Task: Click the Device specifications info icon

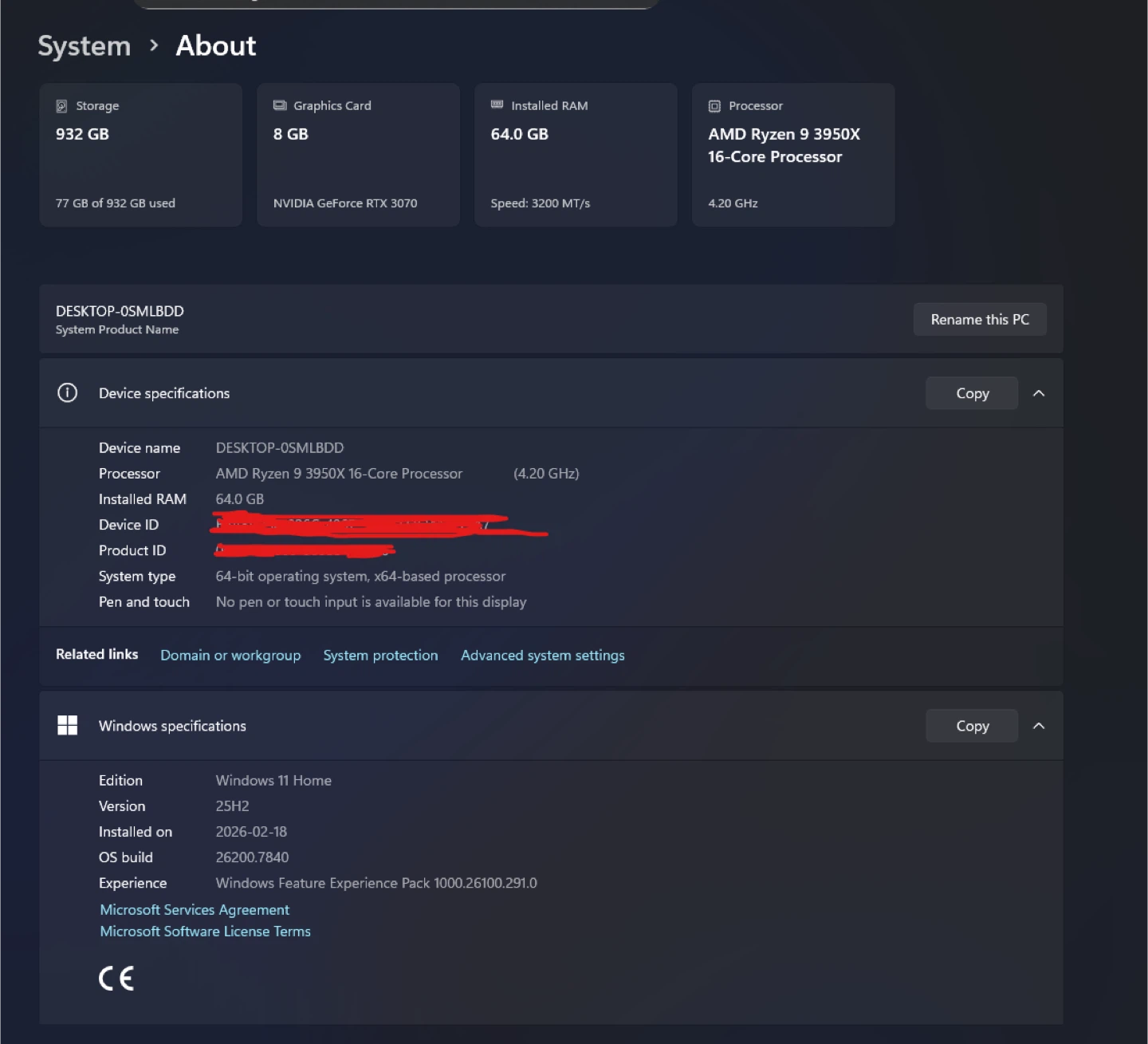Action: tap(68, 392)
